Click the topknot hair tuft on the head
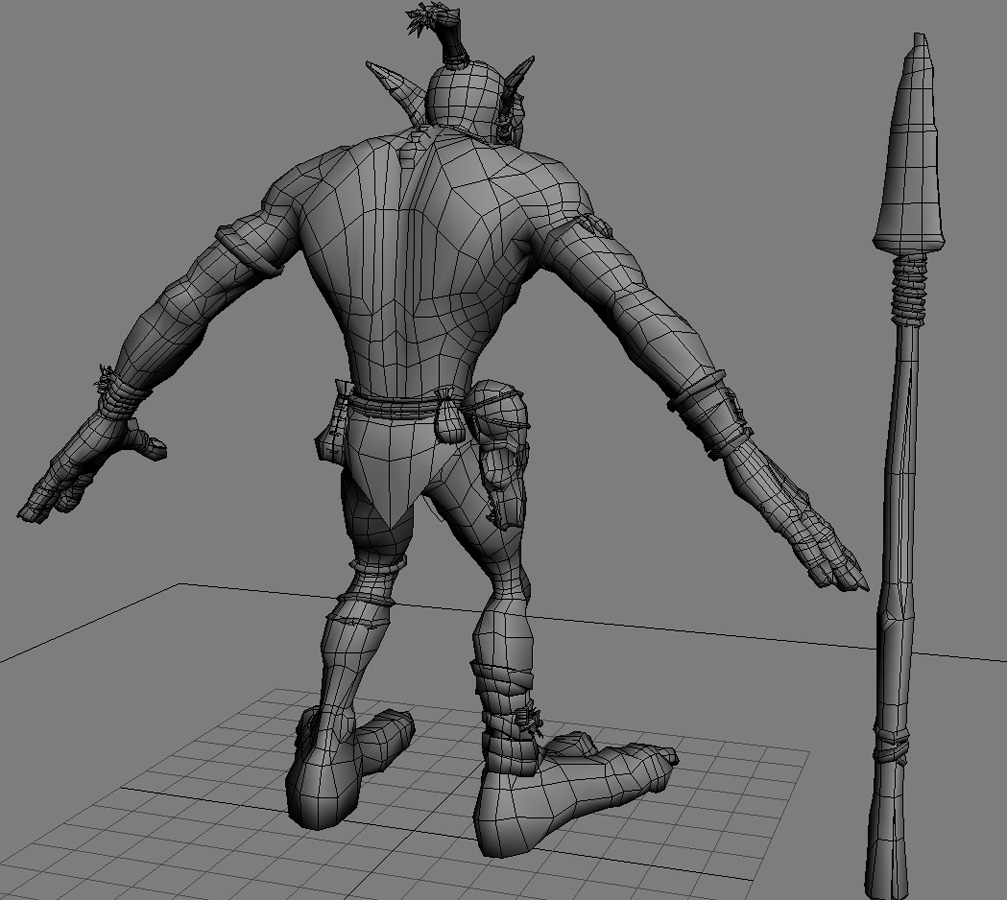Screen dimensions: 1007x900 [x=441, y=34]
